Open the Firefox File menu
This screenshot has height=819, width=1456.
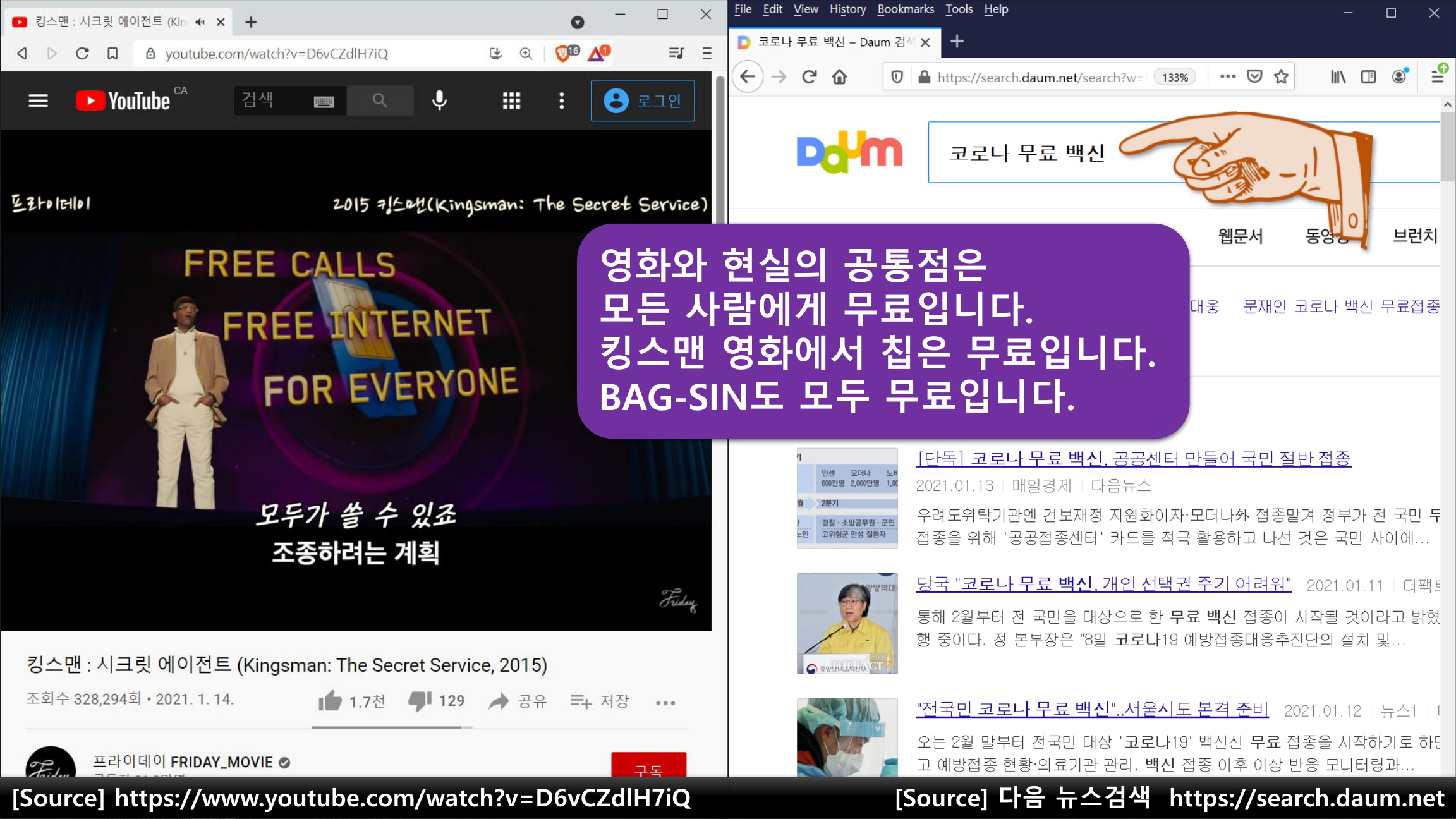(743, 9)
